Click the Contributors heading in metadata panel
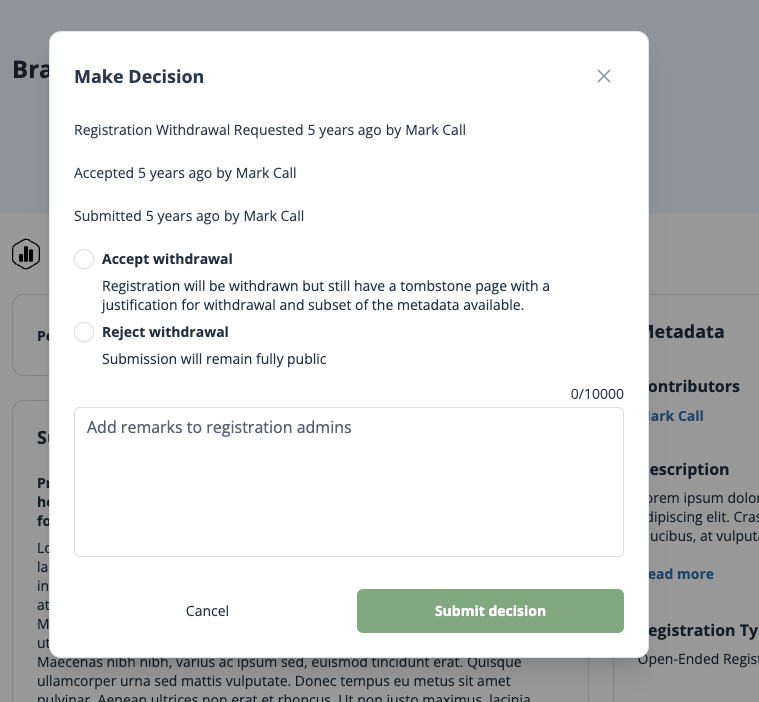 (694, 386)
